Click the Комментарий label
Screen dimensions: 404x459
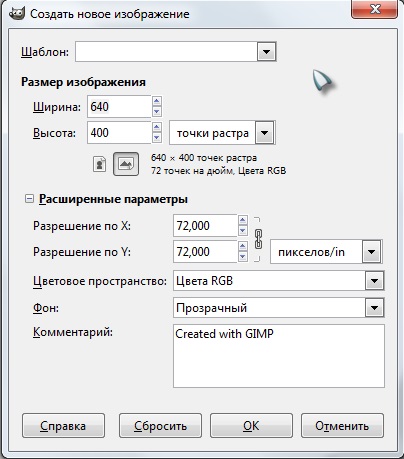[73, 332]
